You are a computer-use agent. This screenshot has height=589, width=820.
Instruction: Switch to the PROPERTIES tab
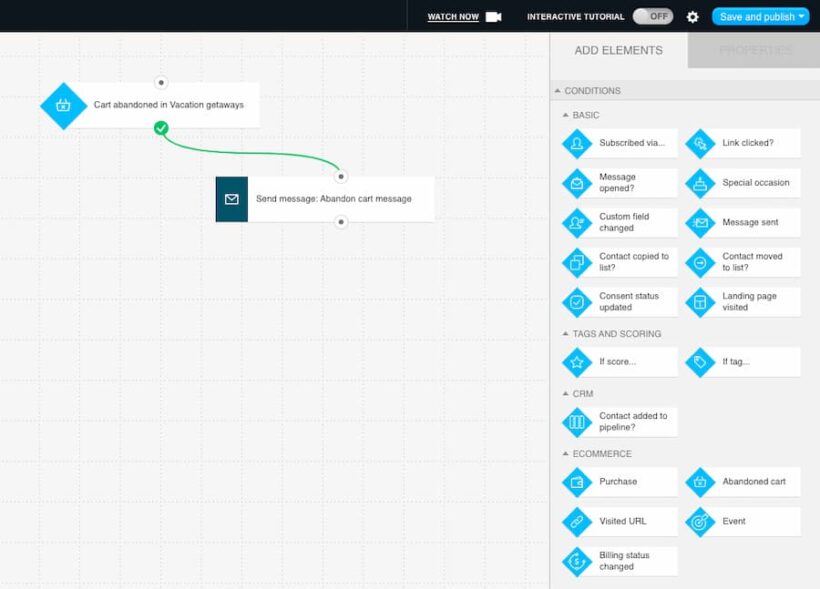point(753,50)
